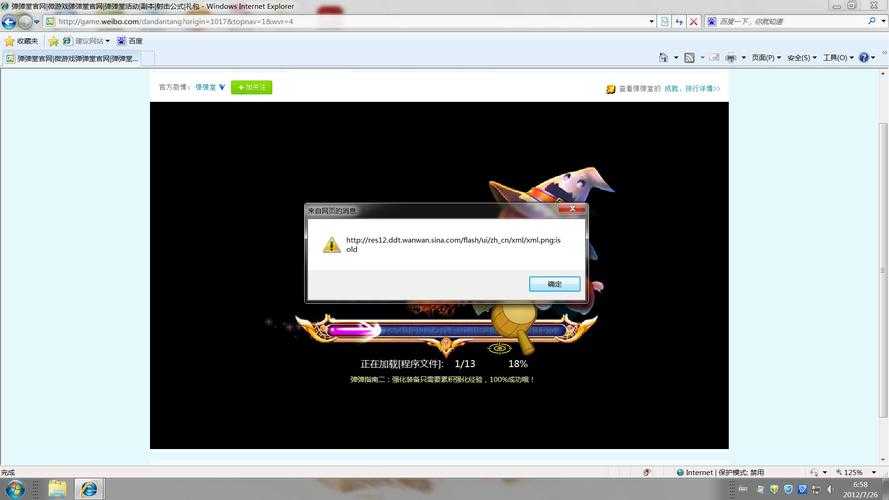Stop loading with the red X icon

[693, 22]
